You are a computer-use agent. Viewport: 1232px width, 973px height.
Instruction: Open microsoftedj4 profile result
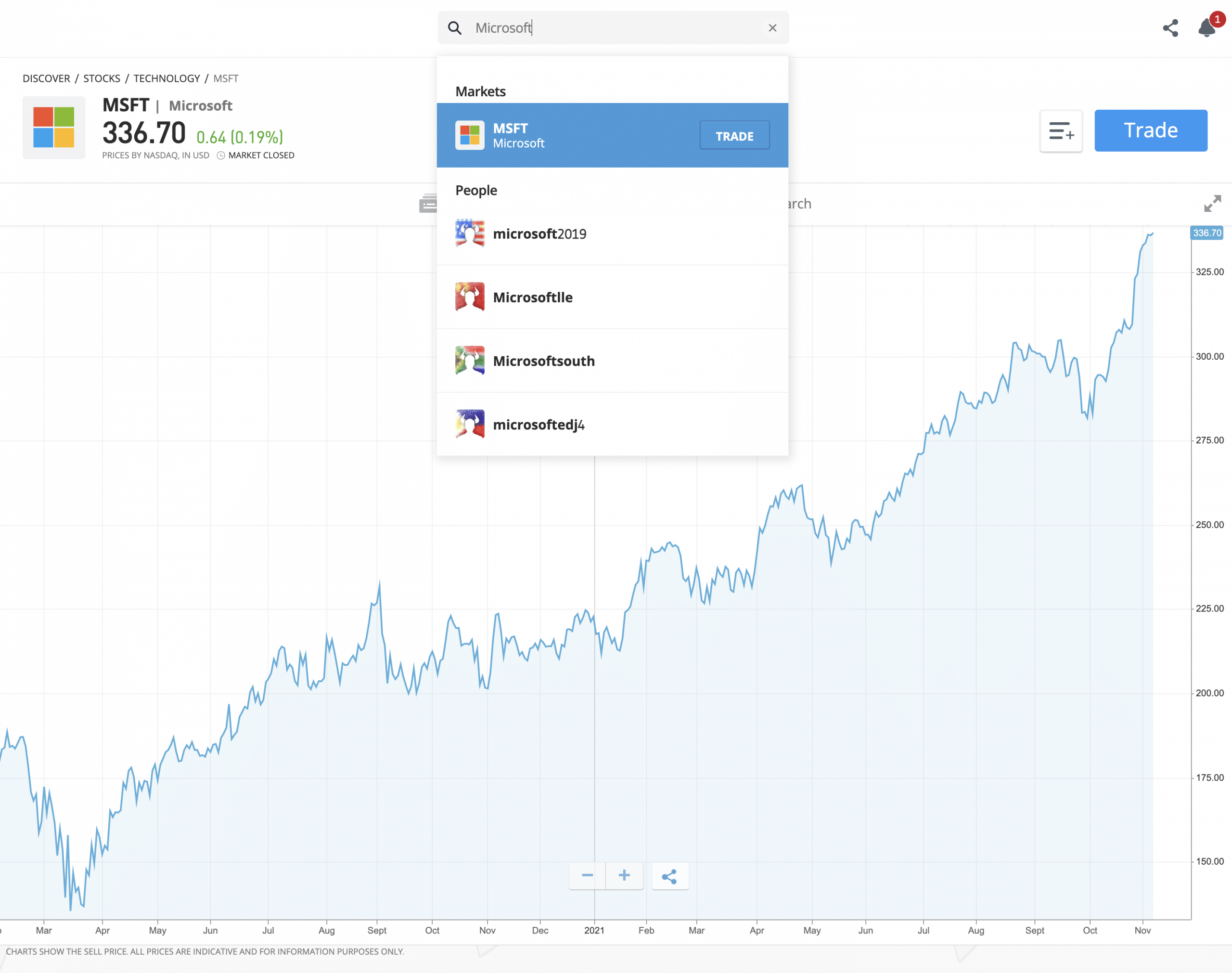point(612,425)
